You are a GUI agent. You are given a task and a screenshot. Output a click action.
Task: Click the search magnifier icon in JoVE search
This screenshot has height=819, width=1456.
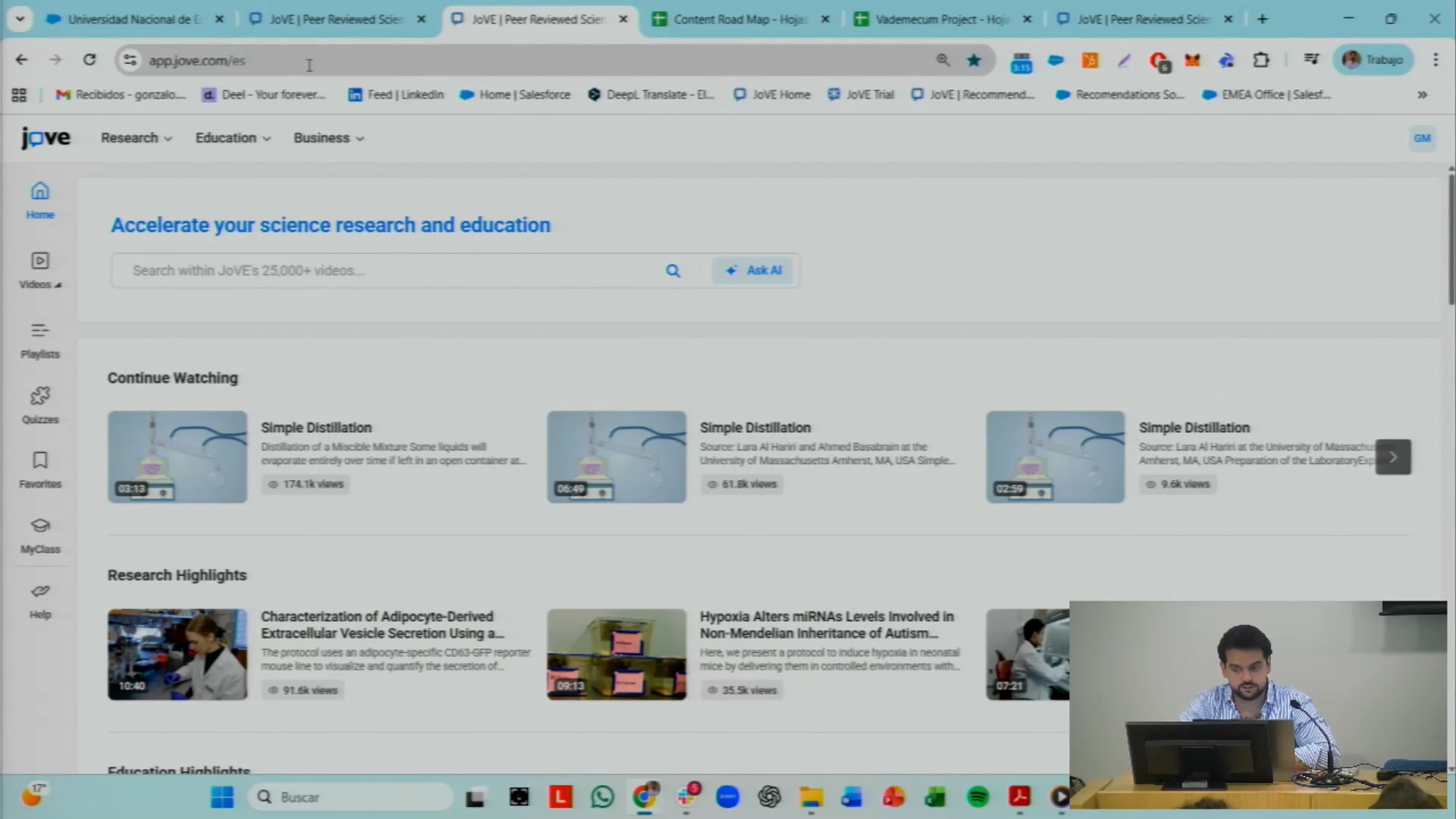673,271
